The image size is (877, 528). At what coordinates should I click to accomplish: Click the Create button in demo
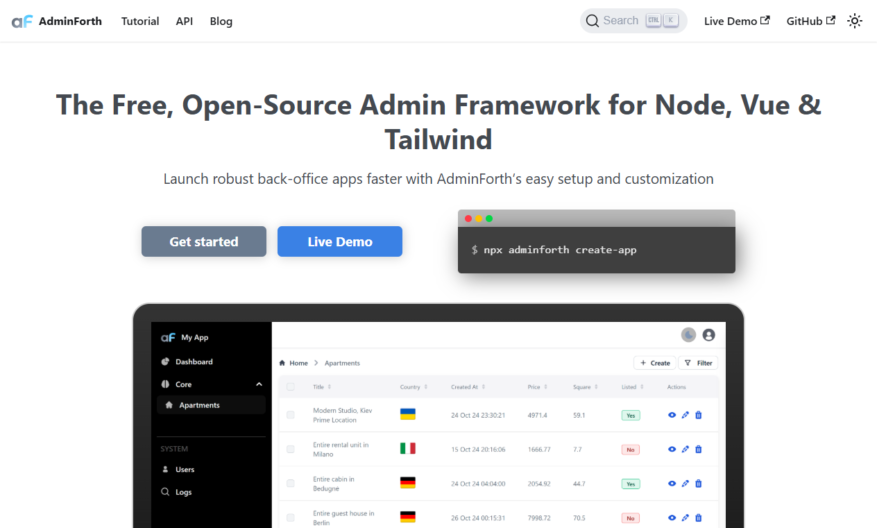[655, 363]
